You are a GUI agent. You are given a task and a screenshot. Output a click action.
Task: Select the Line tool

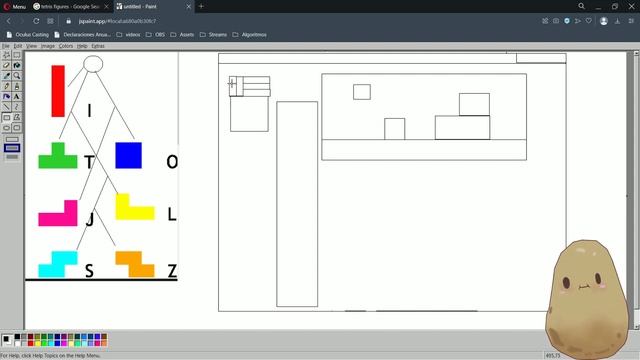tap(7, 107)
